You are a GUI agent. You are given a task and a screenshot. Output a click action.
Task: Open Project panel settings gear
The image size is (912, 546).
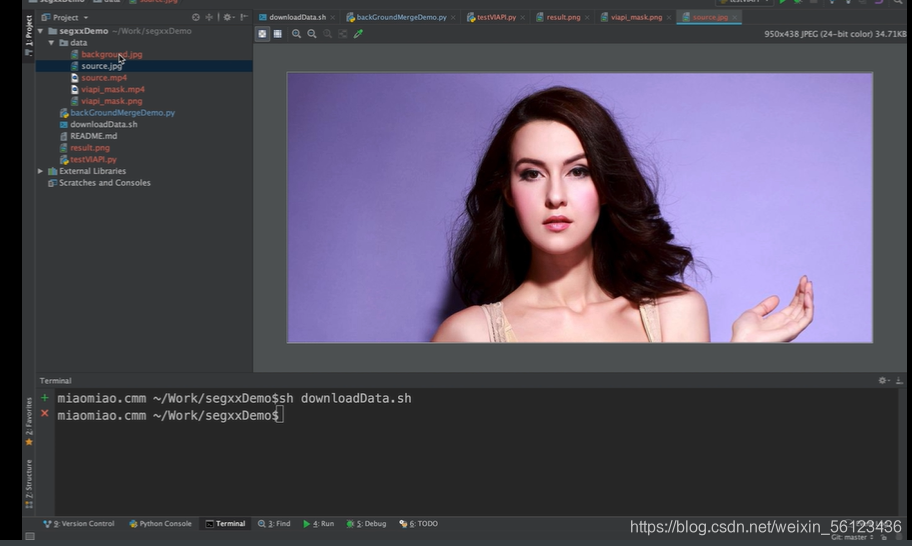click(228, 17)
